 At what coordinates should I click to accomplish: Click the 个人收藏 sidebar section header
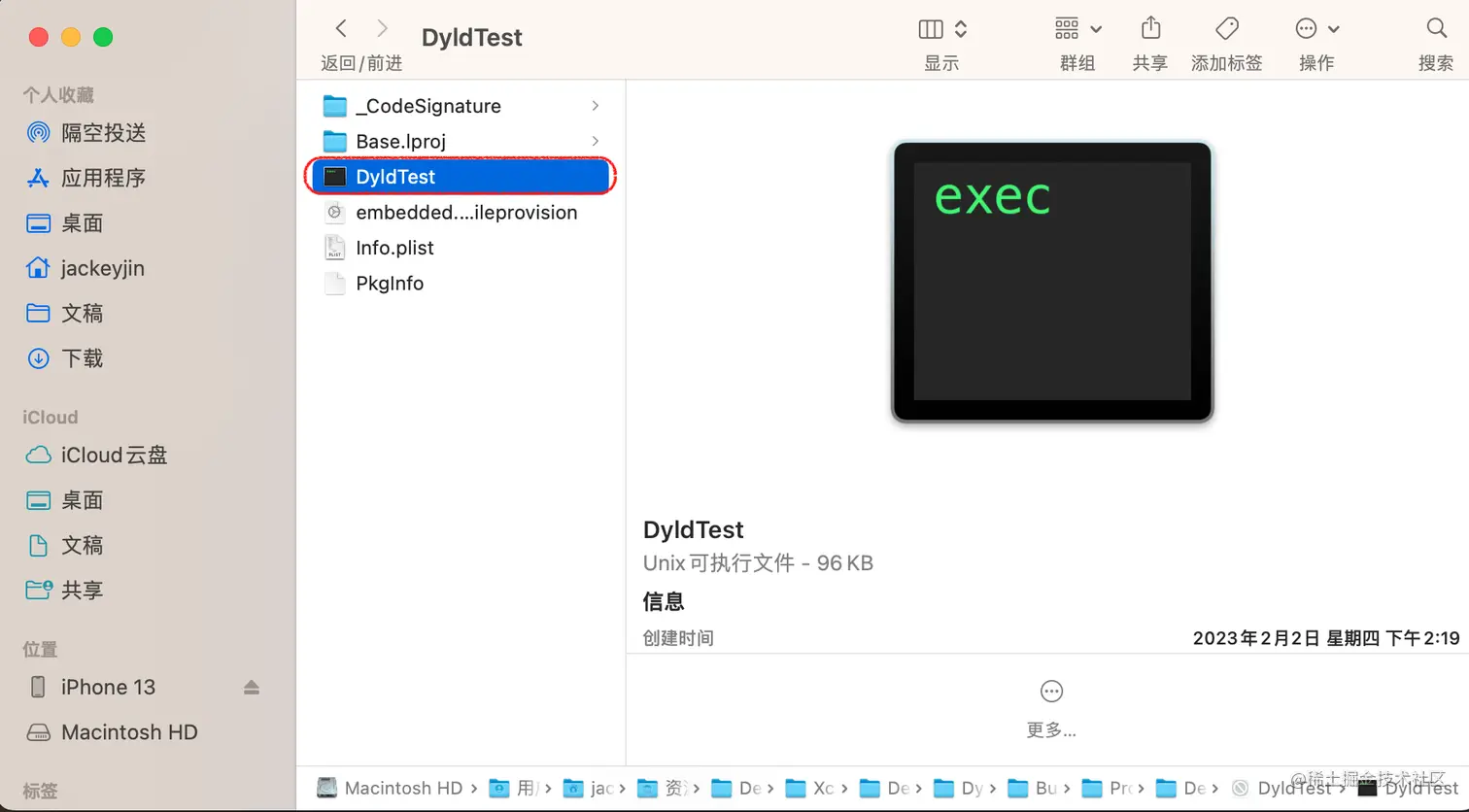coord(58,94)
